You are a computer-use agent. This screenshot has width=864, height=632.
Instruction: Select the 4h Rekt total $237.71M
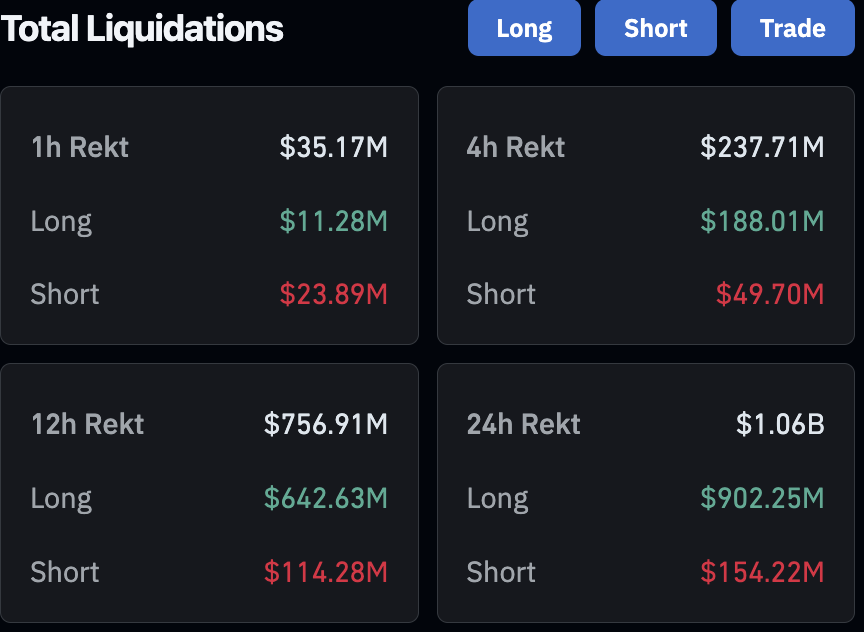point(762,147)
